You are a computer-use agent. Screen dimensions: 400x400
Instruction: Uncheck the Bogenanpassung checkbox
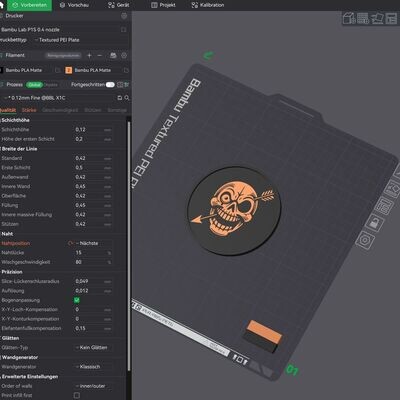pyautogui.click(x=77, y=300)
